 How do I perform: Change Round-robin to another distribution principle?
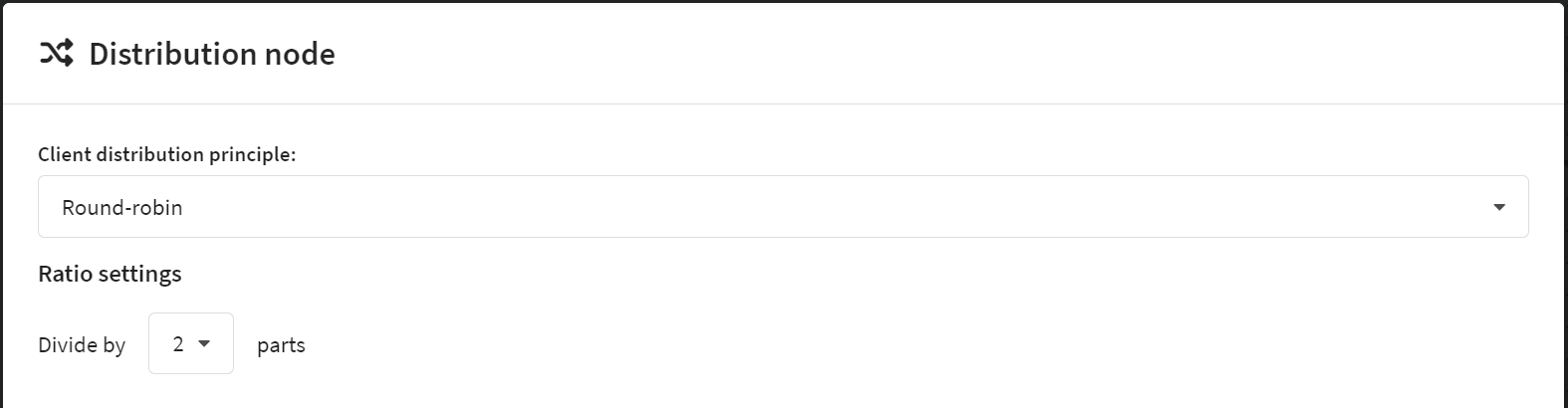[783, 207]
